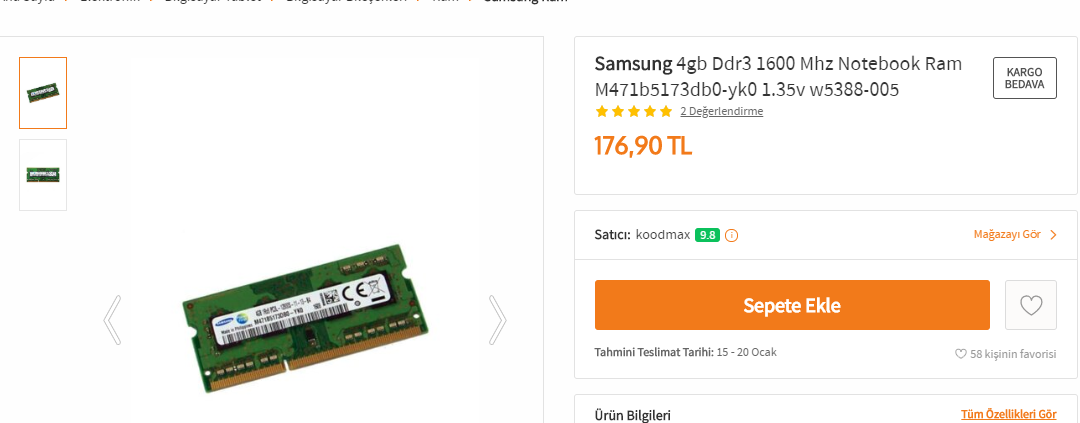Open Tüm Özellikleri Gör link
The height and width of the screenshot is (423, 1080).
click(1008, 414)
